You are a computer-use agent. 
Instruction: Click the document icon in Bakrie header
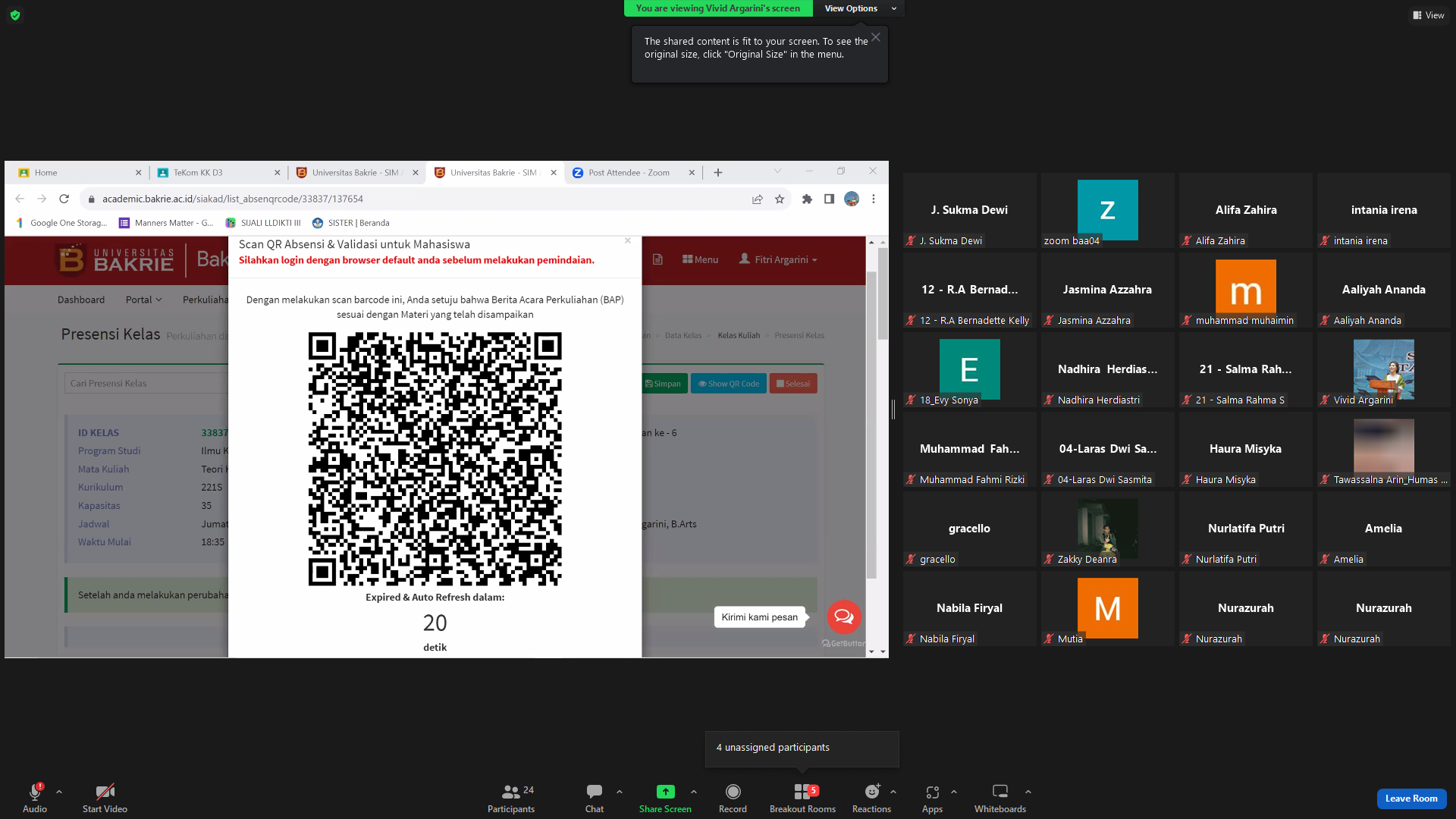pyautogui.click(x=657, y=259)
